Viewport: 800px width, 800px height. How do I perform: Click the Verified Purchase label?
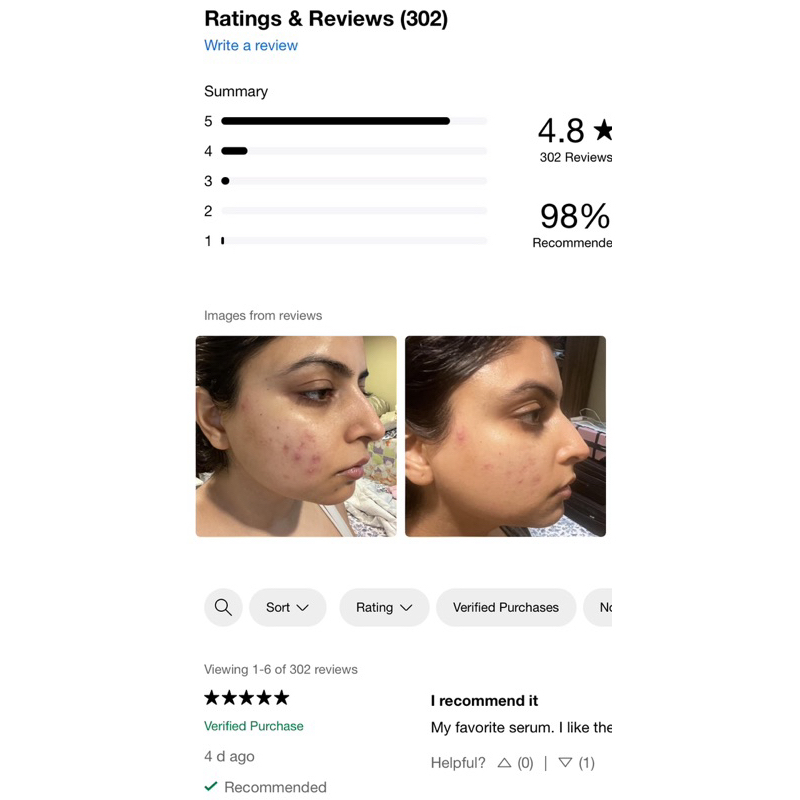254,726
